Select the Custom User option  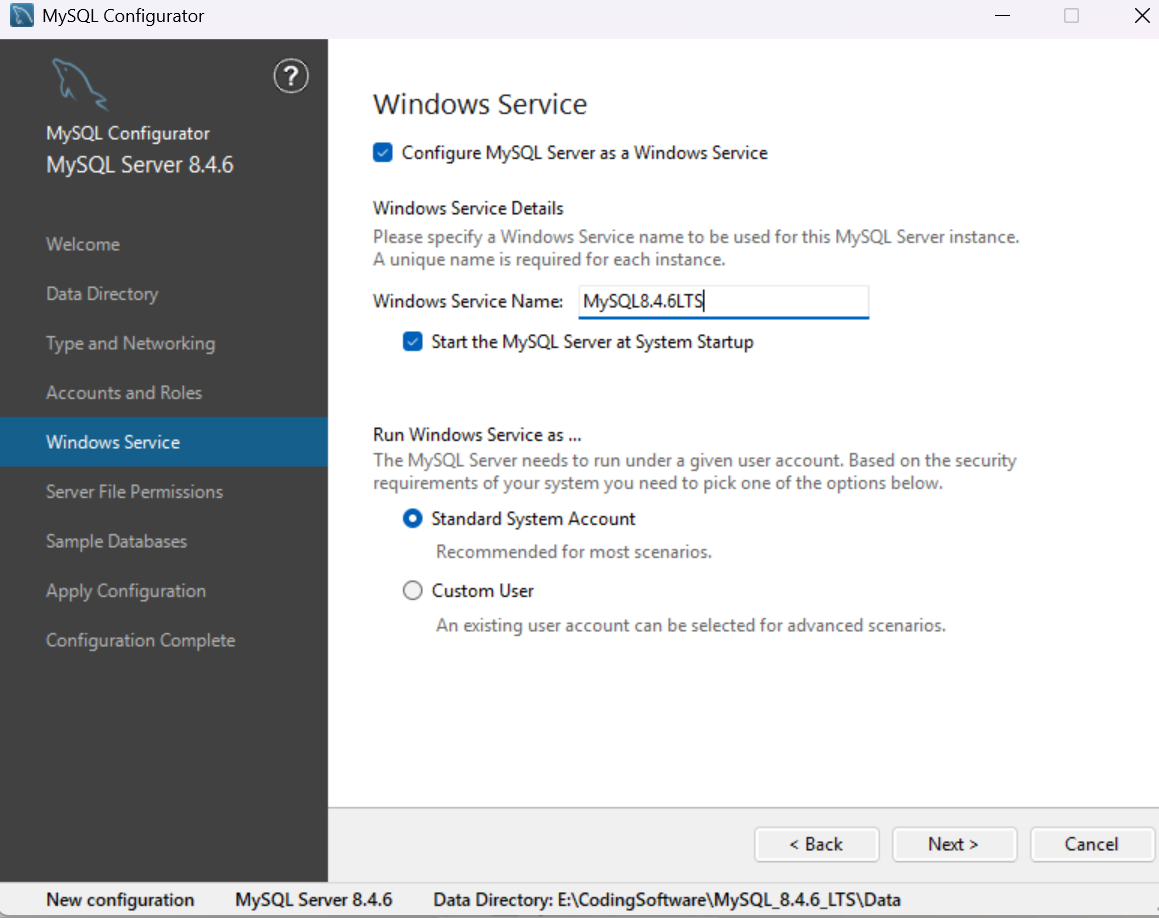point(412,590)
